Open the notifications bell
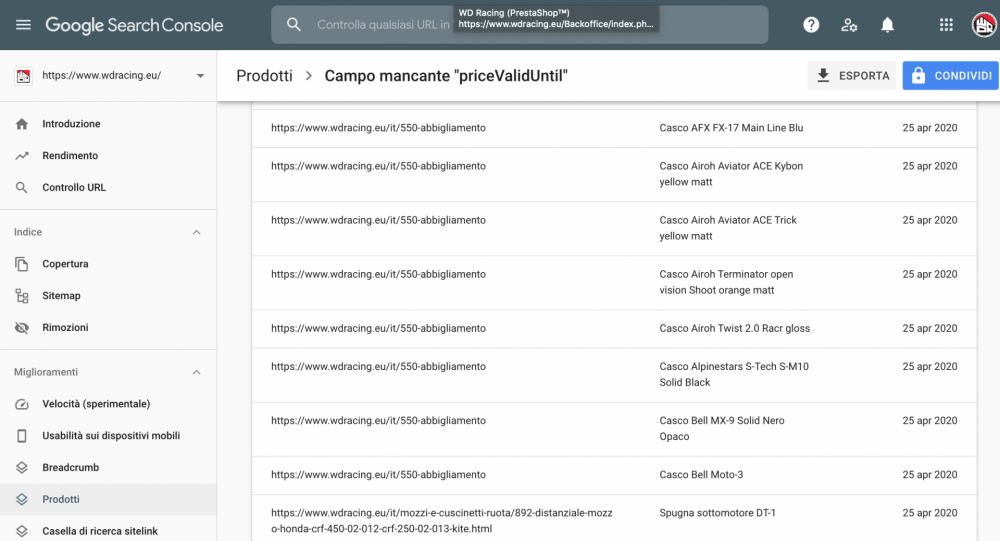The width and height of the screenshot is (1000, 541). pos(887,25)
